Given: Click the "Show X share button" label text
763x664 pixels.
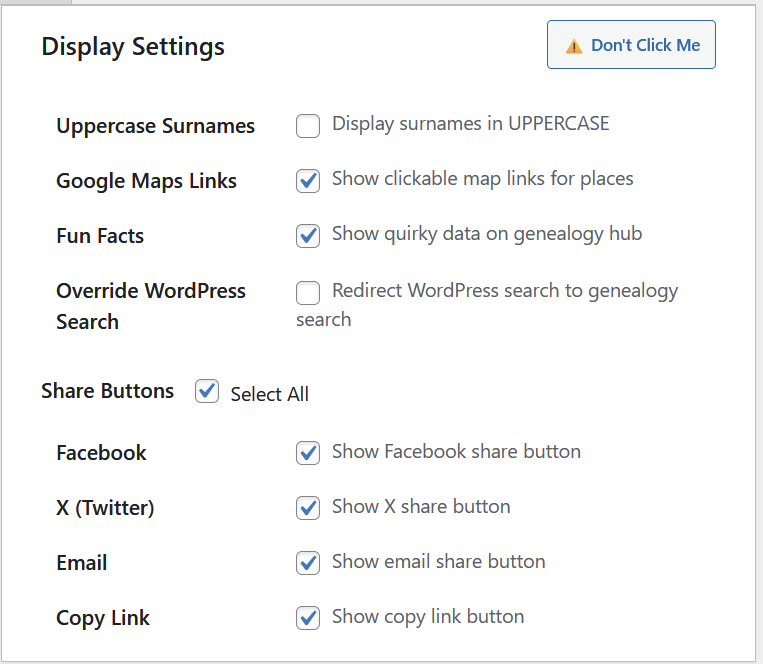Looking at the screenshot, I should (421, 506).
